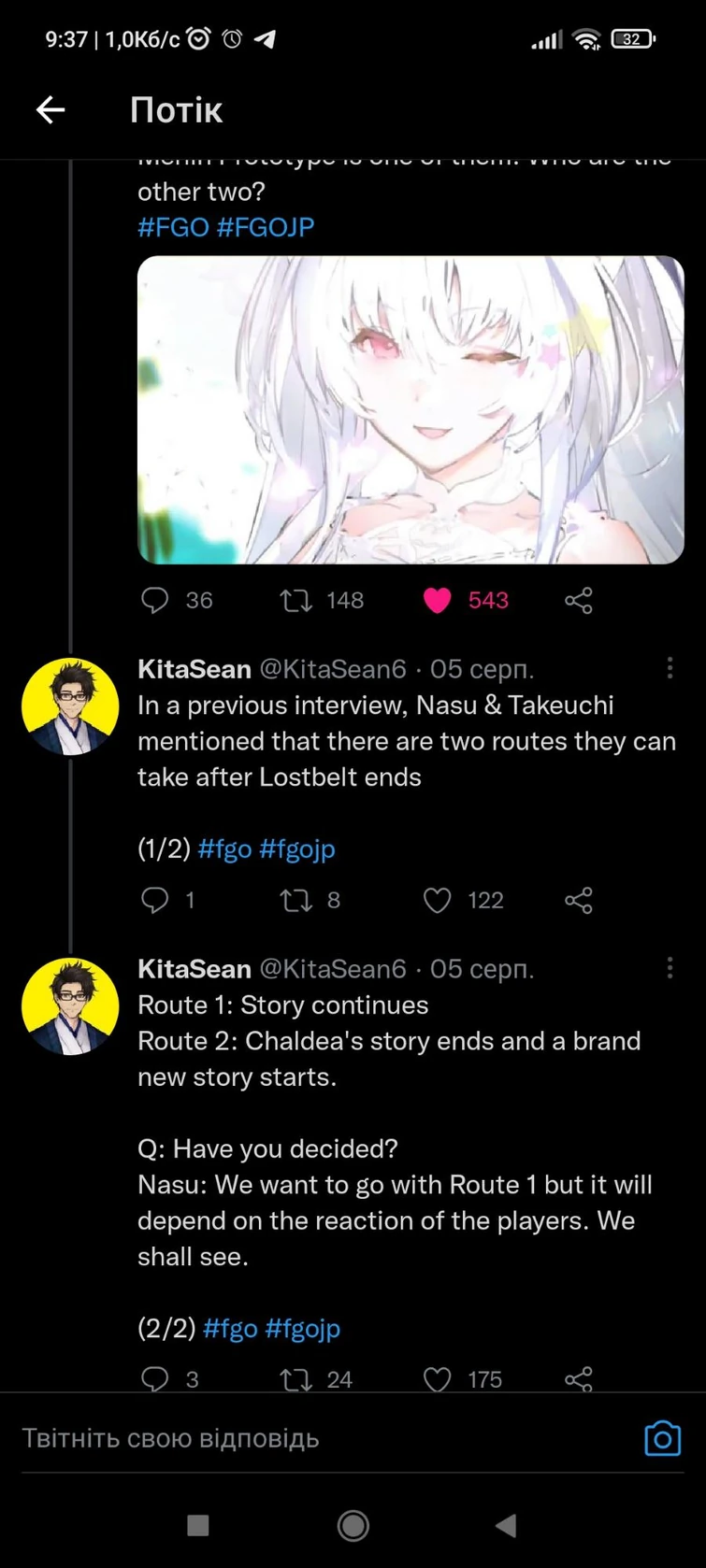706x1568 pixels.
Task: Tap the share icon under the (2/2) tweet
Action: pos(578,1377)
